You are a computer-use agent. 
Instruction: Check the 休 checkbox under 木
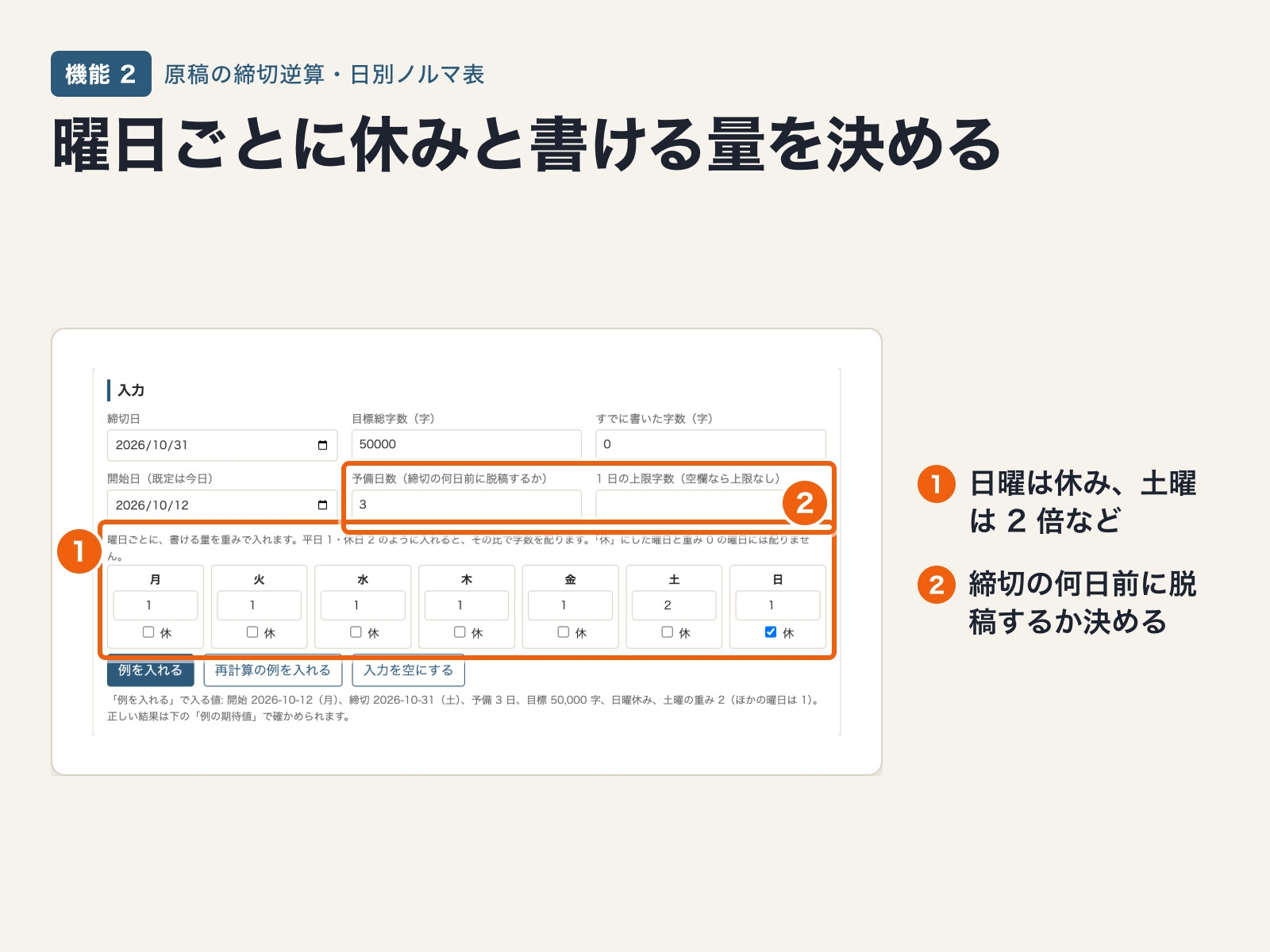pyautogui.click(x=460, y=632)
